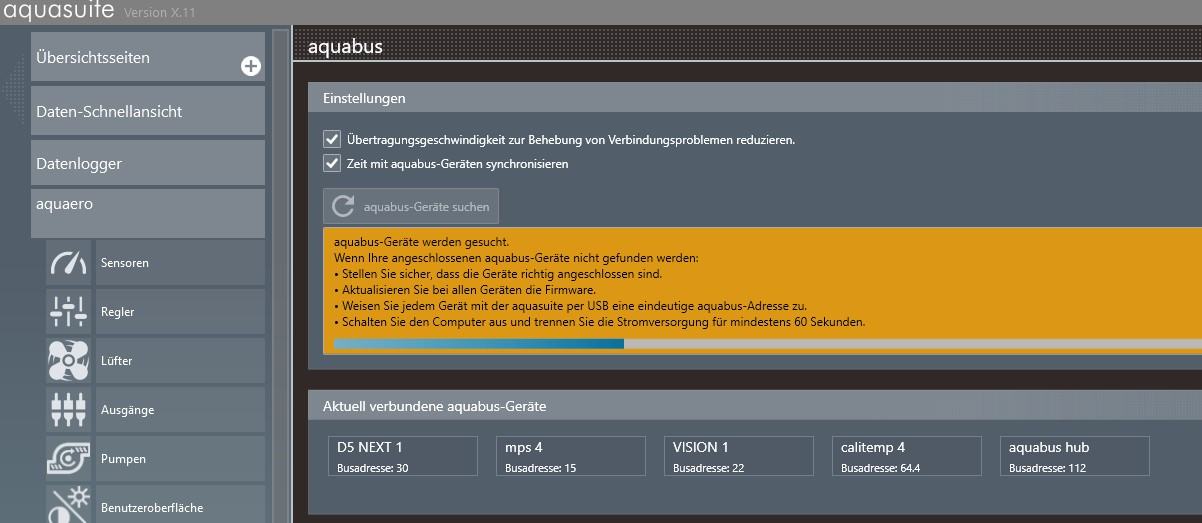This screenshot has width=1202, height=523.
Task: Select the mps 4 device card
Action: [571, 456]
